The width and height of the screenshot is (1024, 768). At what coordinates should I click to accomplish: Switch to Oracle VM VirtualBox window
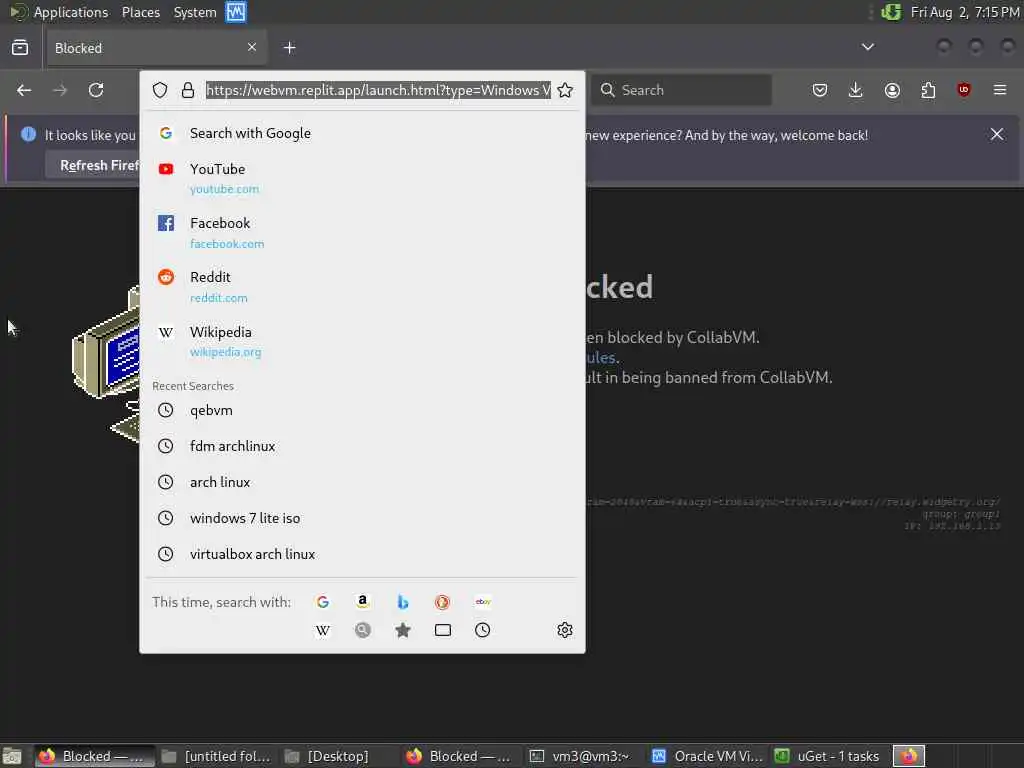point(707,756)
